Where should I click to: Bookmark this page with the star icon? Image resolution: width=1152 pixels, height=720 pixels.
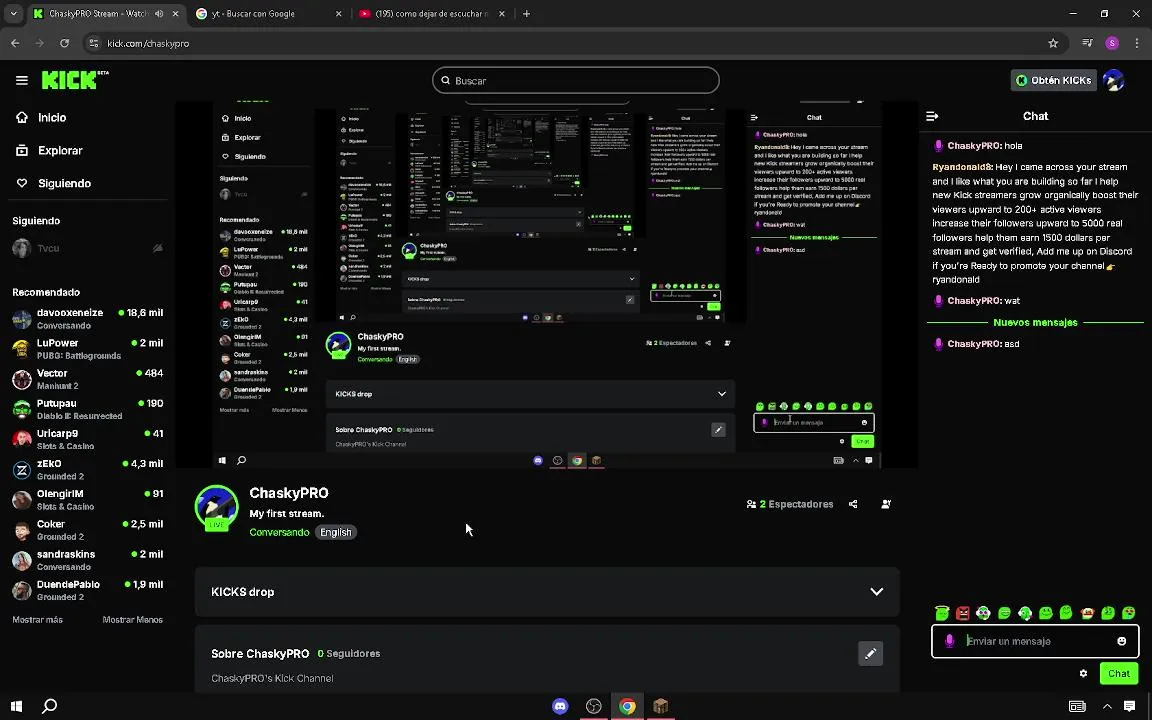1053,43
